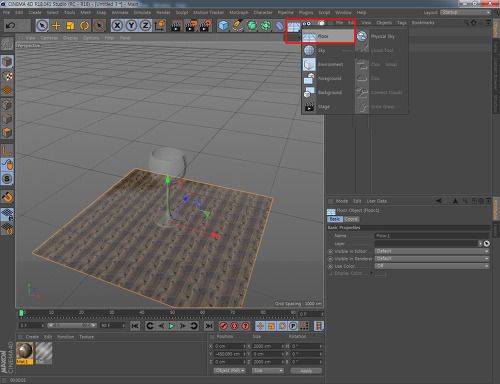The width and height of the screenshot is (500, 384).
Task: Click the Record Active Objects button
Action: (223, 326)
